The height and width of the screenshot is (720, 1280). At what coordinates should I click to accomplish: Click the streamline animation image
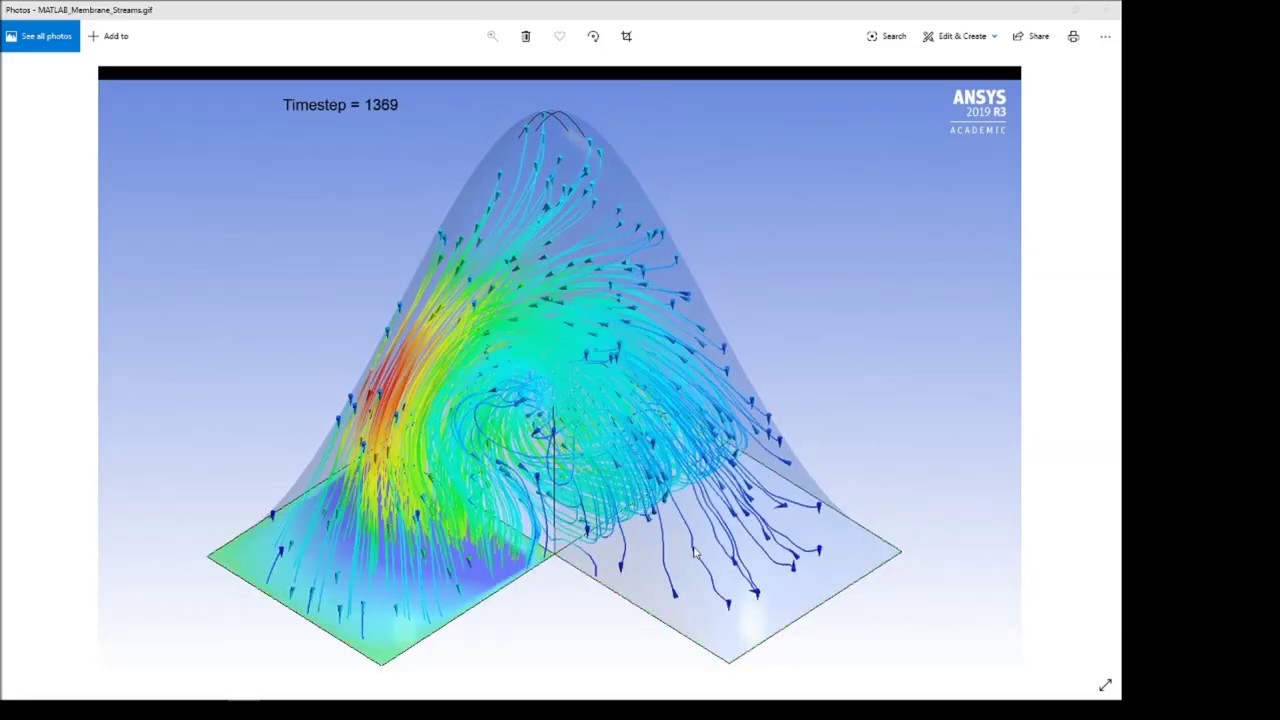tap(559, 366)
